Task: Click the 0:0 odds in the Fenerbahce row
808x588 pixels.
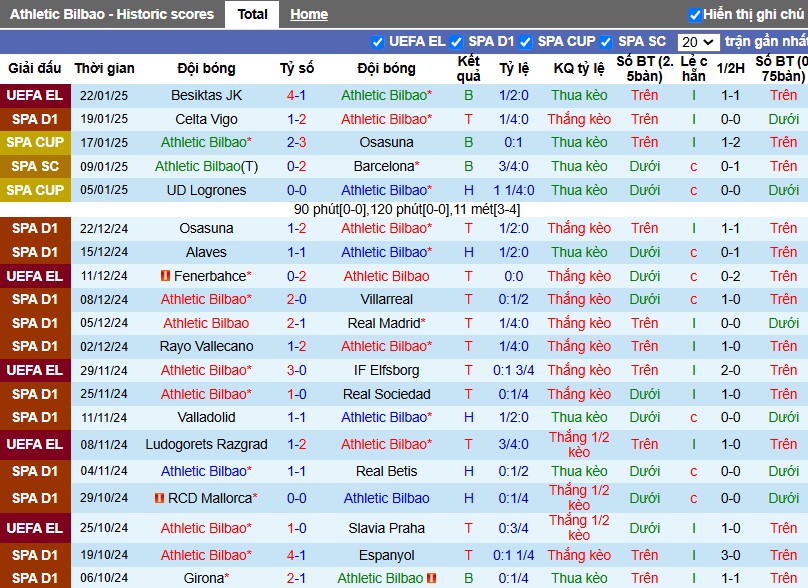Action: 514,276
